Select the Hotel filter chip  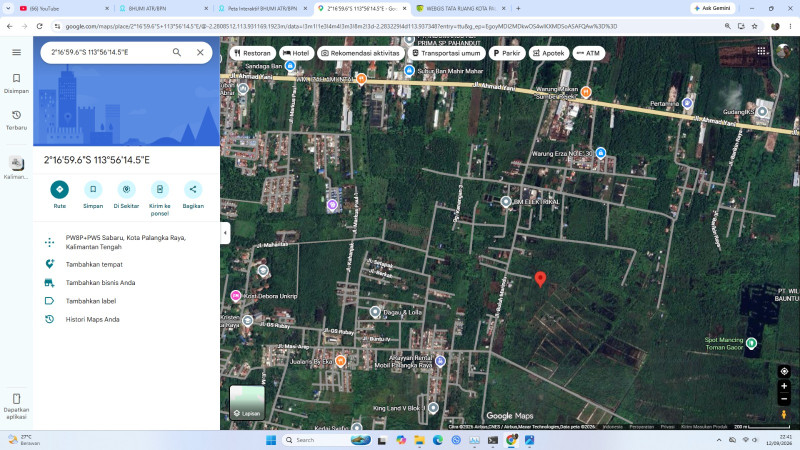click(296, 53)
